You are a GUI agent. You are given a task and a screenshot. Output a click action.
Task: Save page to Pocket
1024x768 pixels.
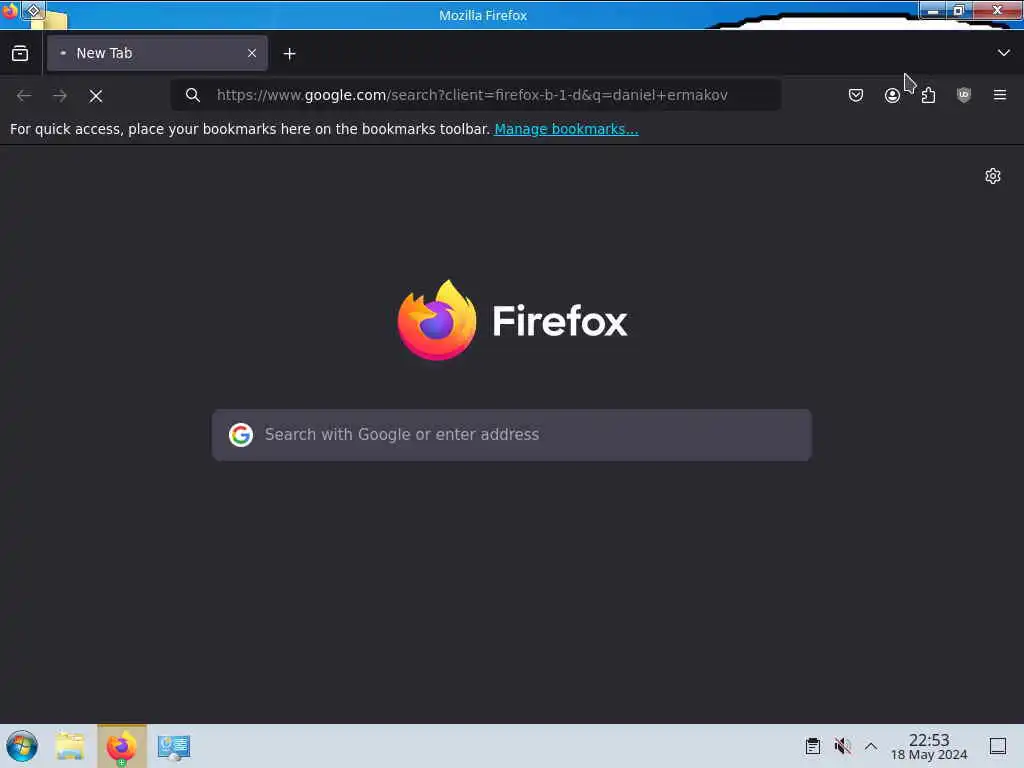pos(856,95)
